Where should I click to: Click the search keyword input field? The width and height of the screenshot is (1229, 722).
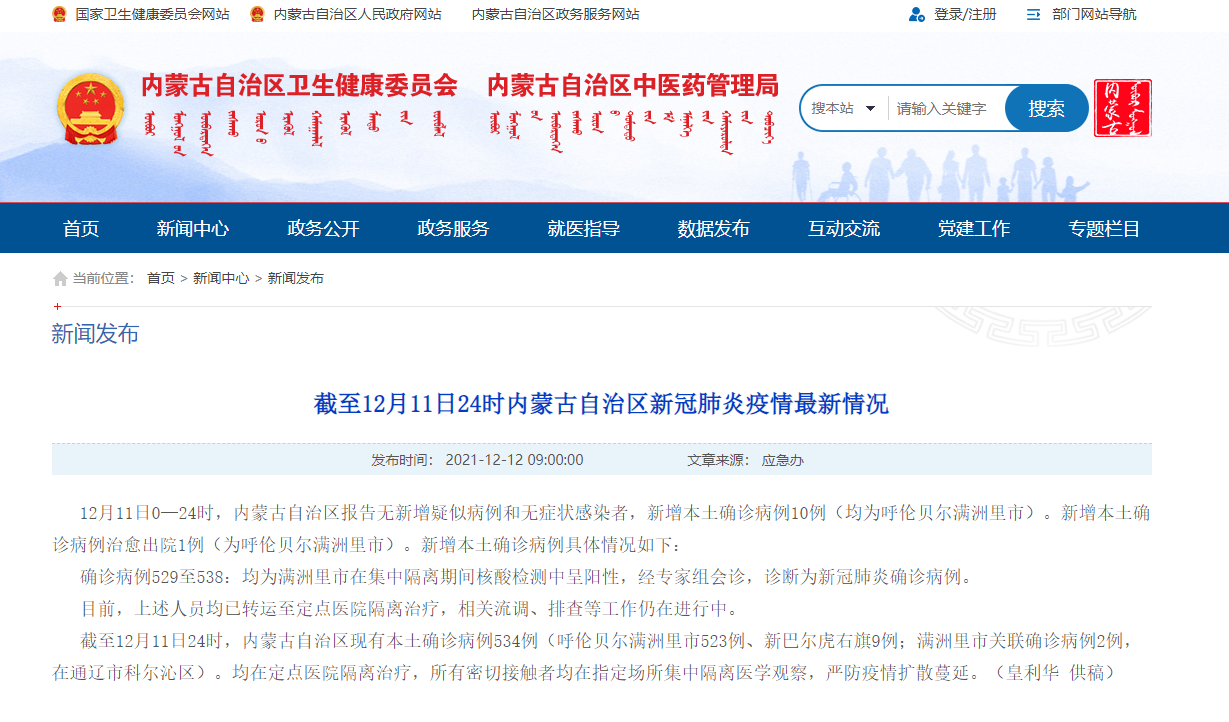tap(945, 108)
